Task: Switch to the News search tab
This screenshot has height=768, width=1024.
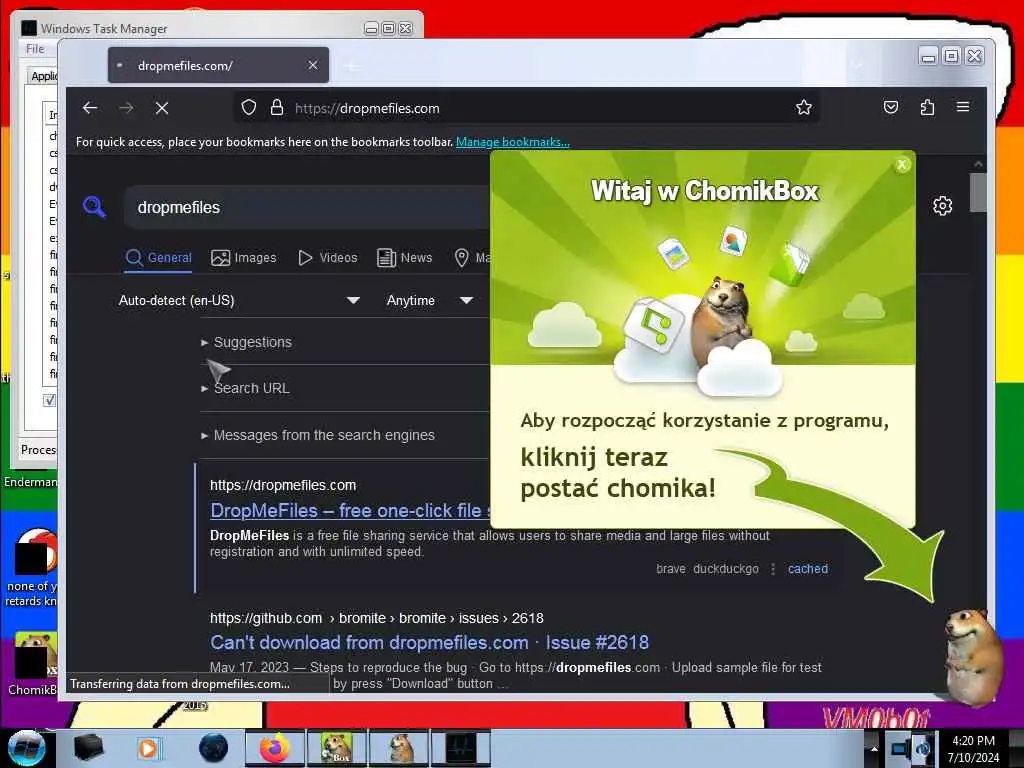Action: tap(405, 258)
